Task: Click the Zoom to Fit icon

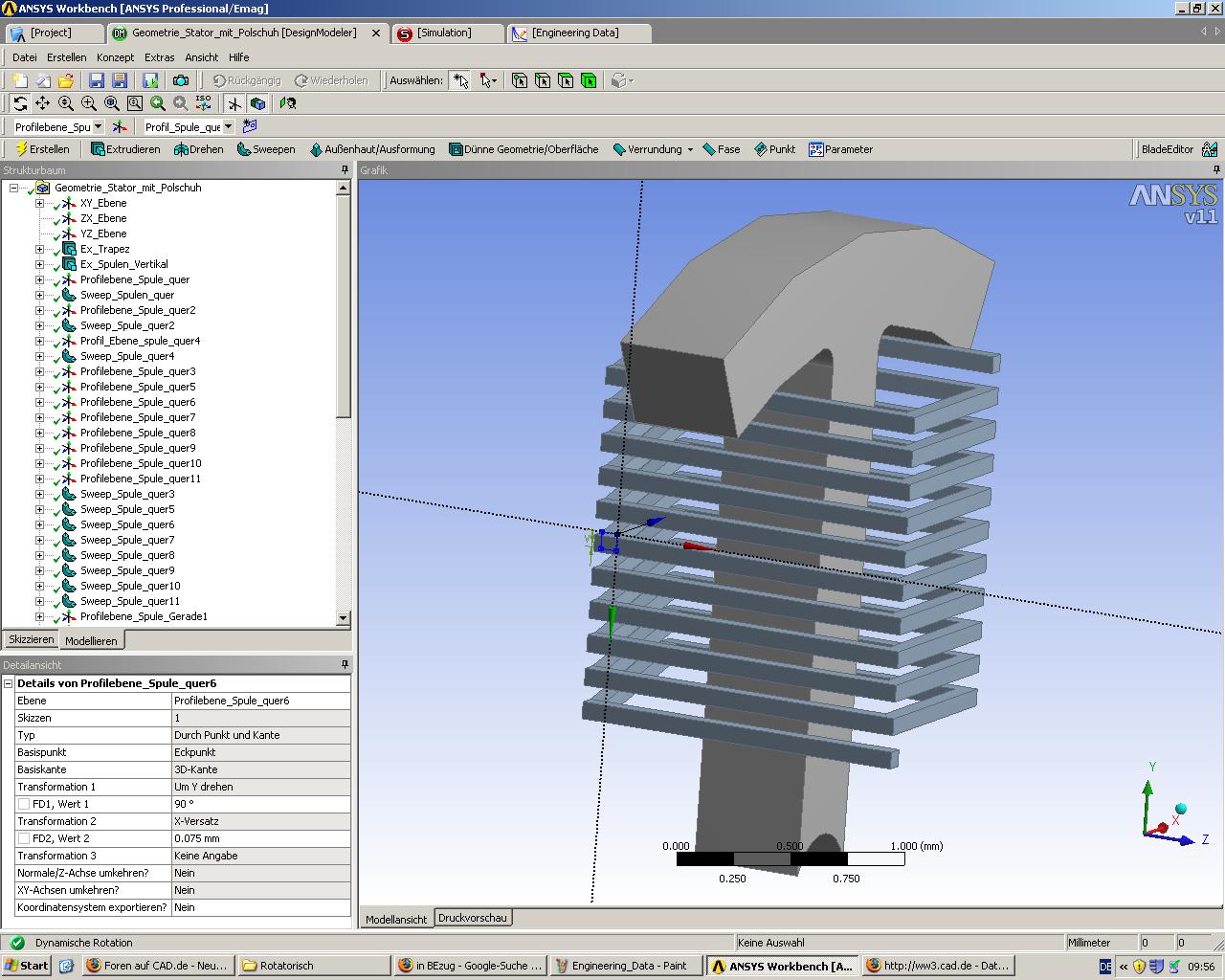Action: coord(112,103)
